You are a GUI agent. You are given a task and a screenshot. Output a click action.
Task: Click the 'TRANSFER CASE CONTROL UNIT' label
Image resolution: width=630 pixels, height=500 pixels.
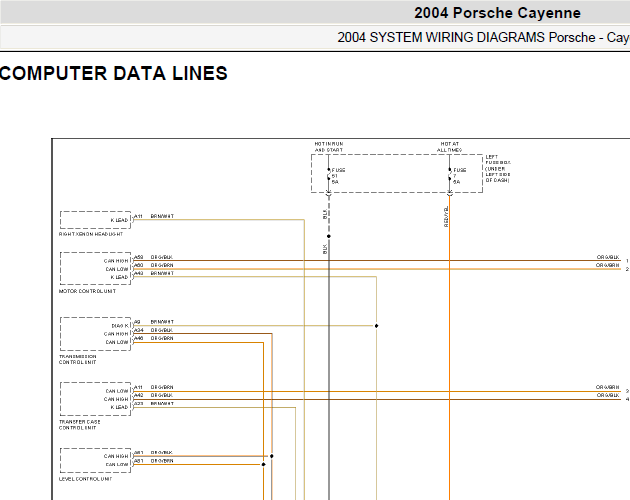coord(80,425)
